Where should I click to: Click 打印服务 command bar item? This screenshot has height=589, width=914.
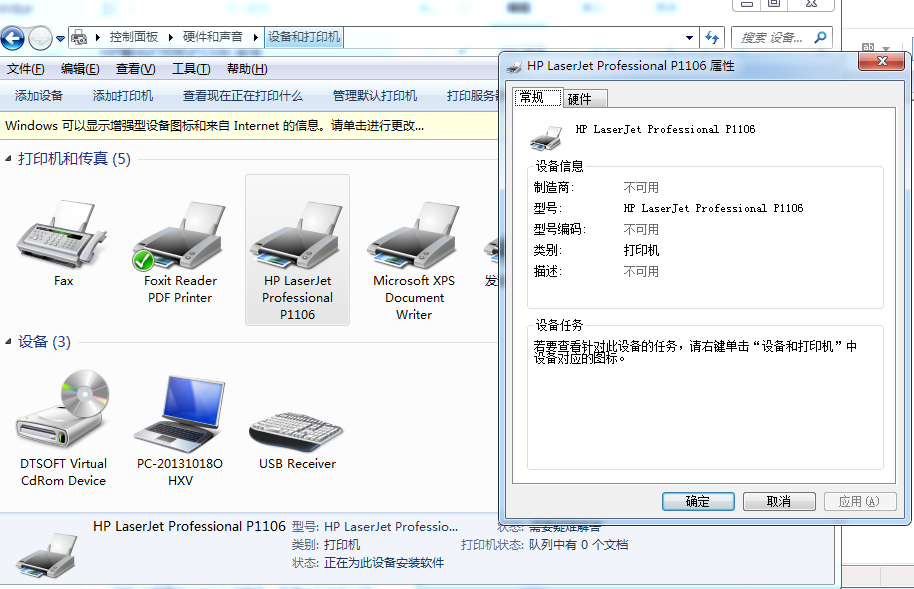472,96
